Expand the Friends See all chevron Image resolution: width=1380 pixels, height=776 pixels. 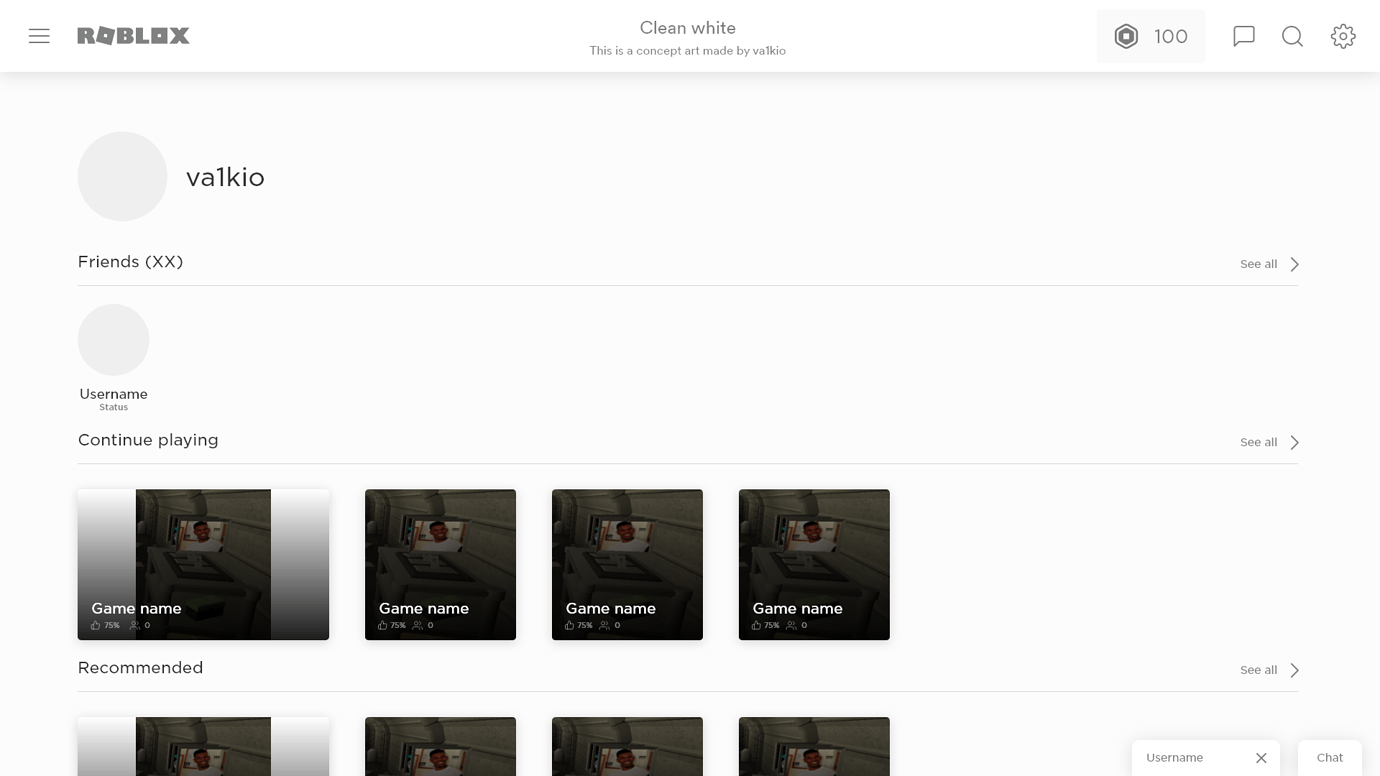coord(1294,264)
